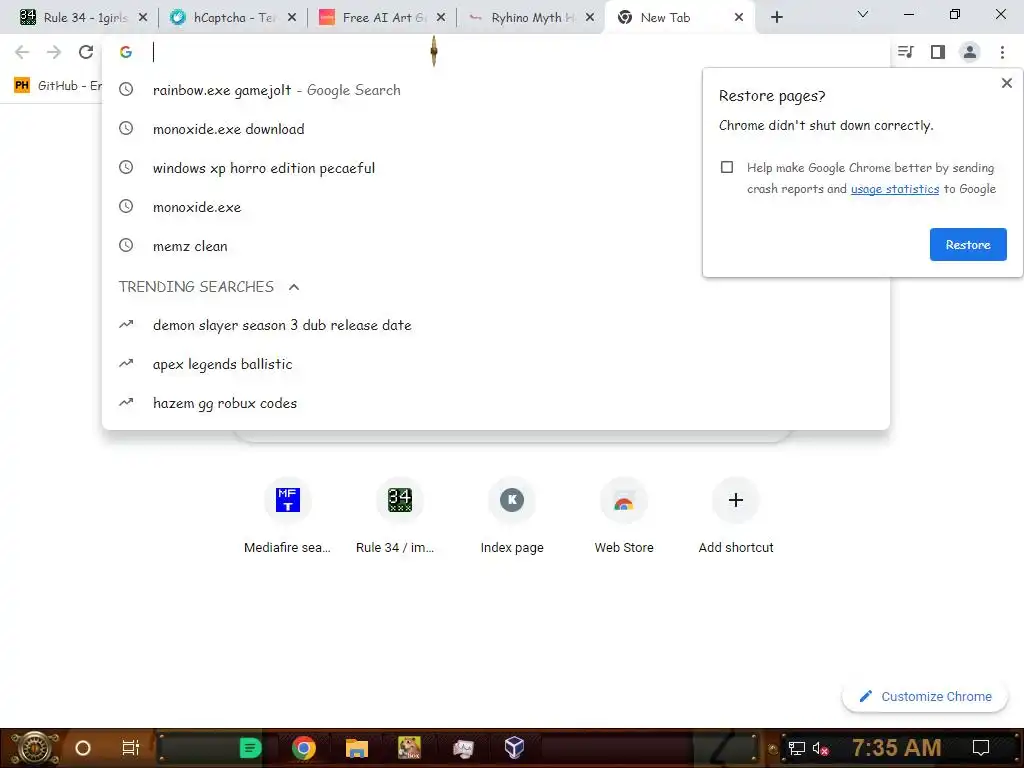Click the Restore button
The height and width of the screenshot is (768, 1024).
coord(968,244)
